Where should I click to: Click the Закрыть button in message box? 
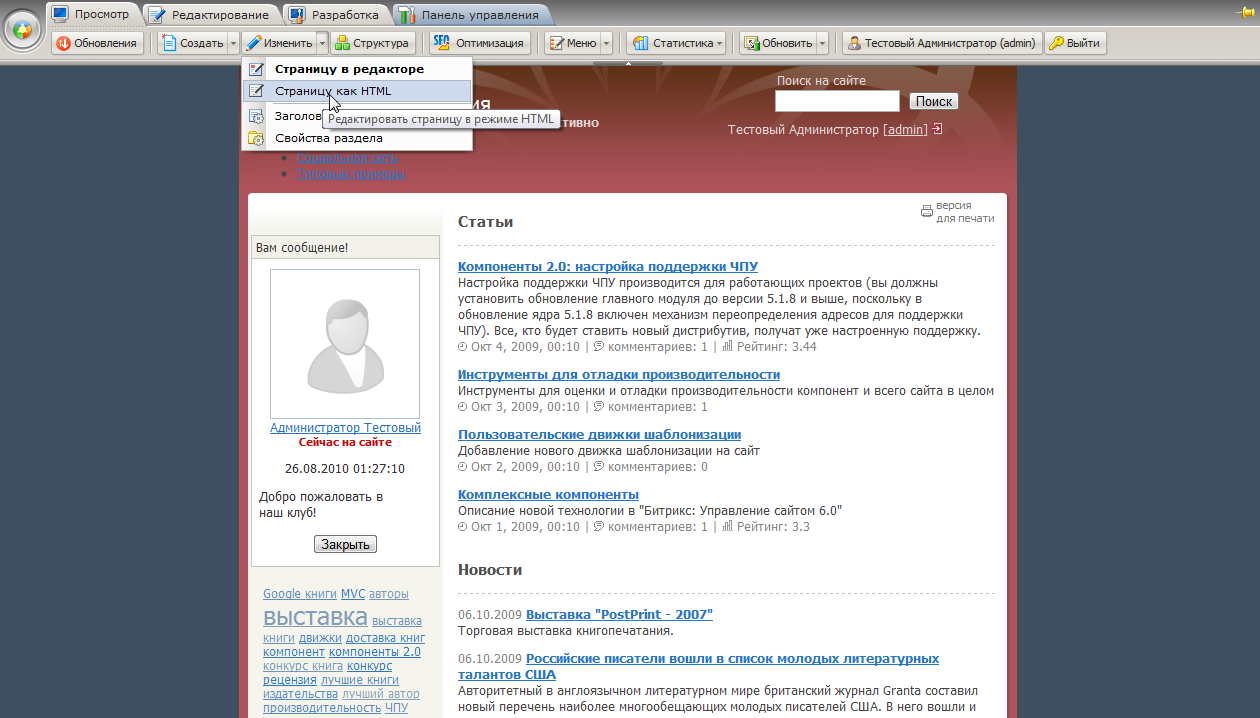(x=345, y=545)
